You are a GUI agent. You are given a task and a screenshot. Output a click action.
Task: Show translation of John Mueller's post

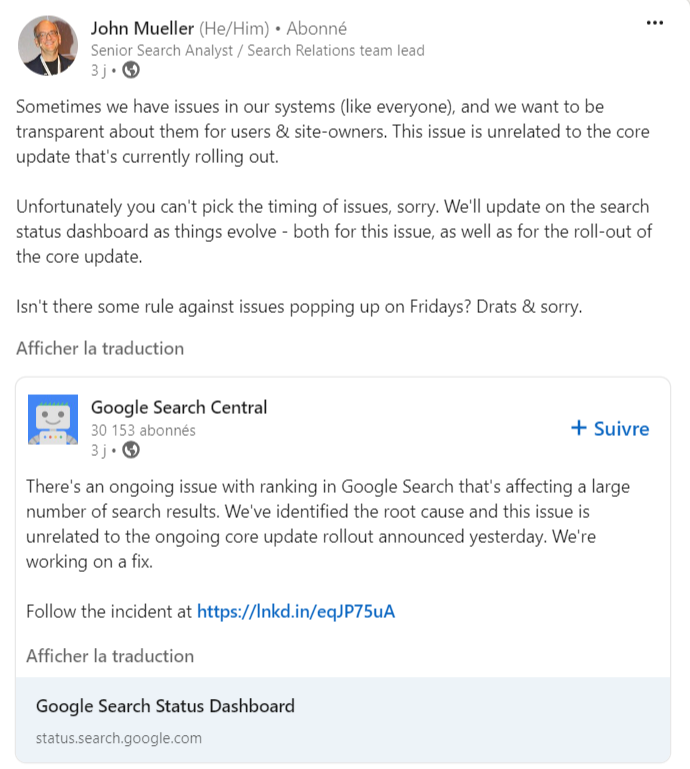coord(100,348)
